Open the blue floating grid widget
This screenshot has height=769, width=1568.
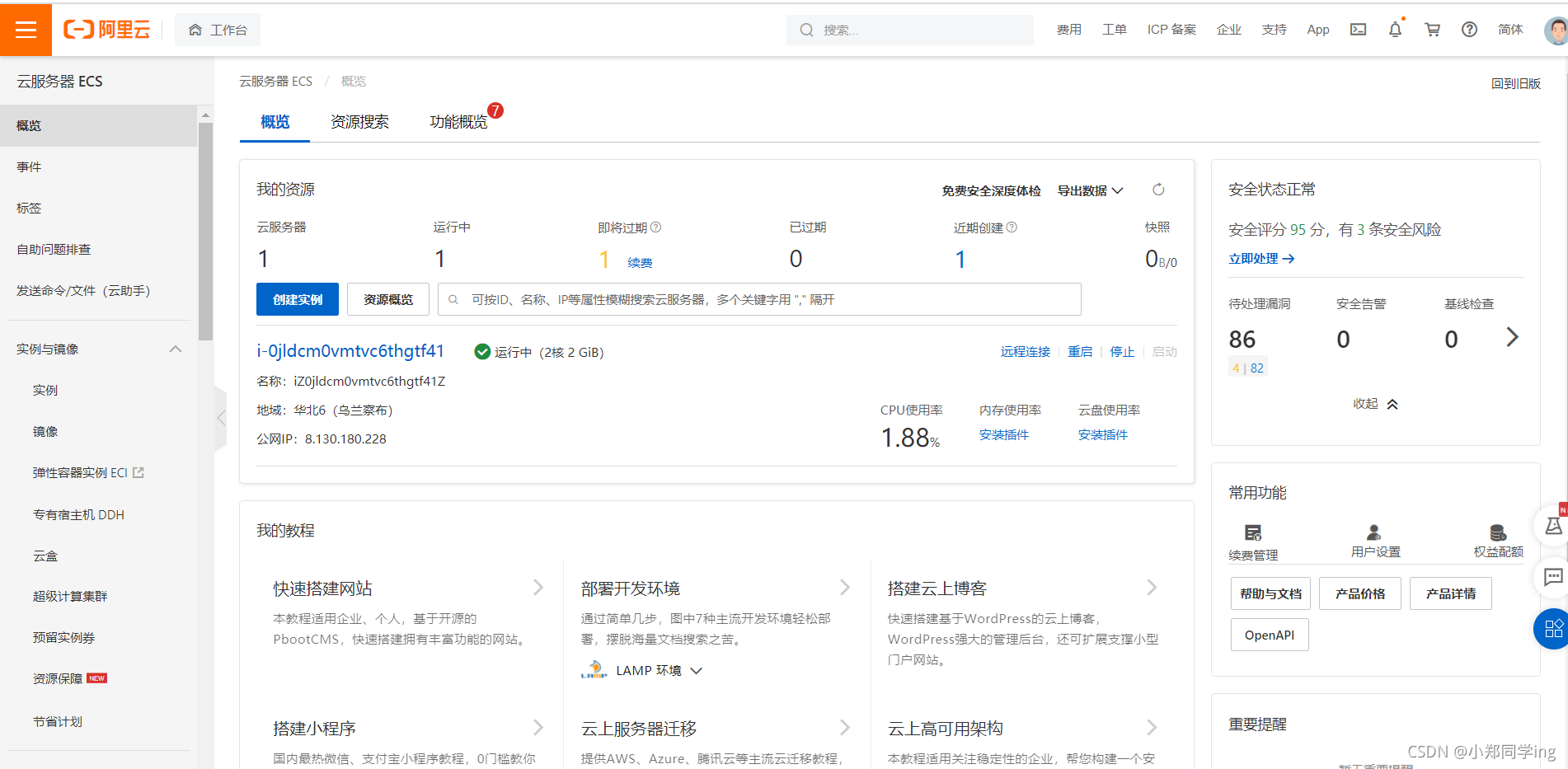click(x=1552, y=629)
